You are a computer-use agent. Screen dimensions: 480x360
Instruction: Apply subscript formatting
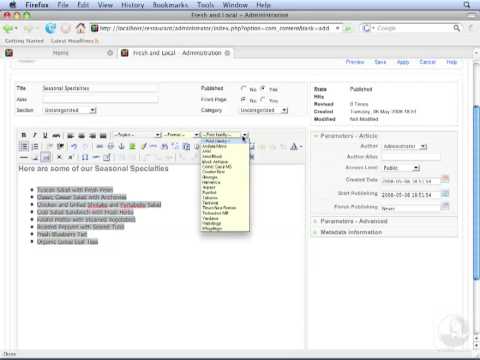(59, 157)
